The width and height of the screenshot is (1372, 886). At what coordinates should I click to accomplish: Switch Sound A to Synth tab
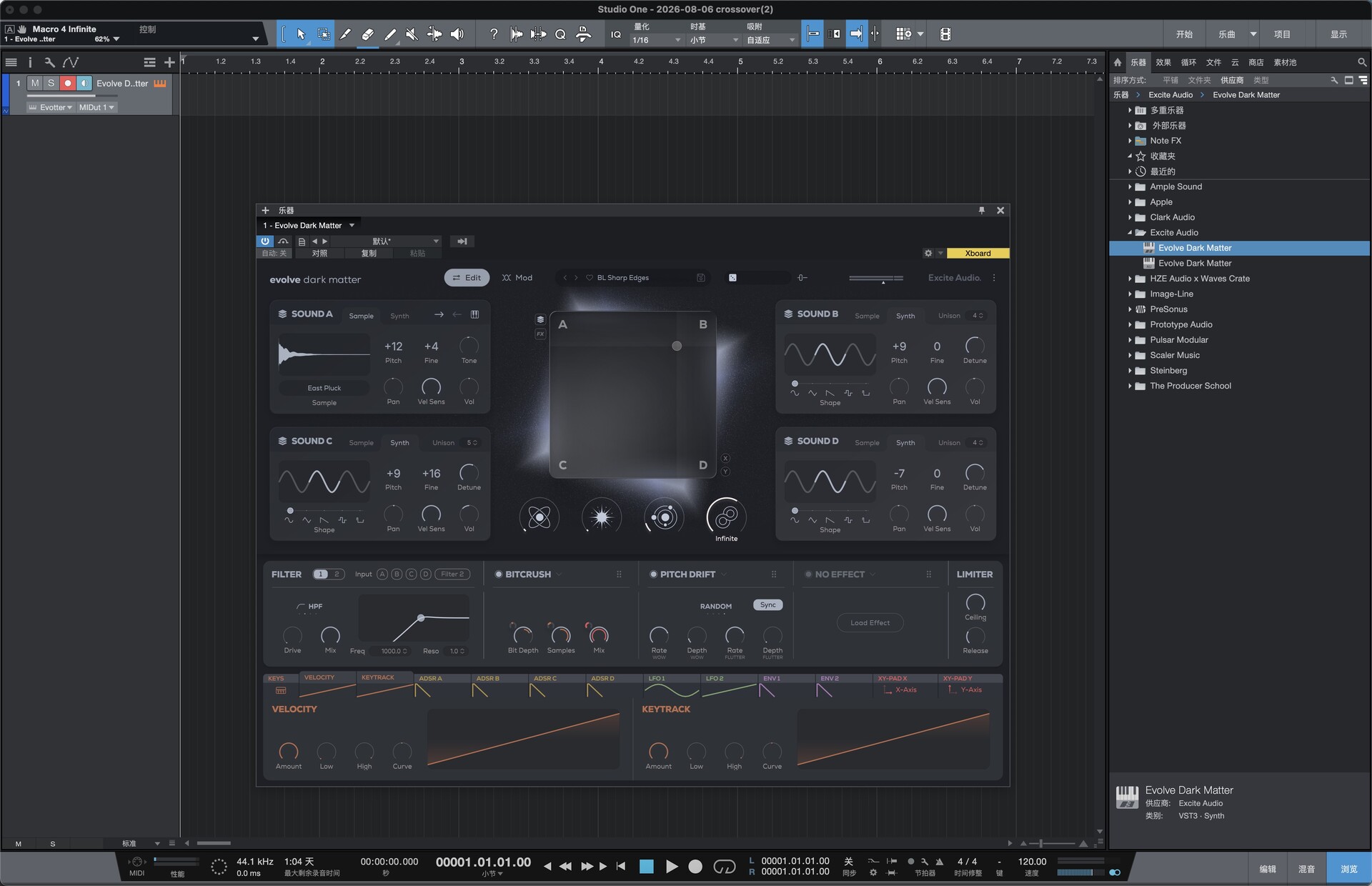pyautogui.click(x=399, y=316)
